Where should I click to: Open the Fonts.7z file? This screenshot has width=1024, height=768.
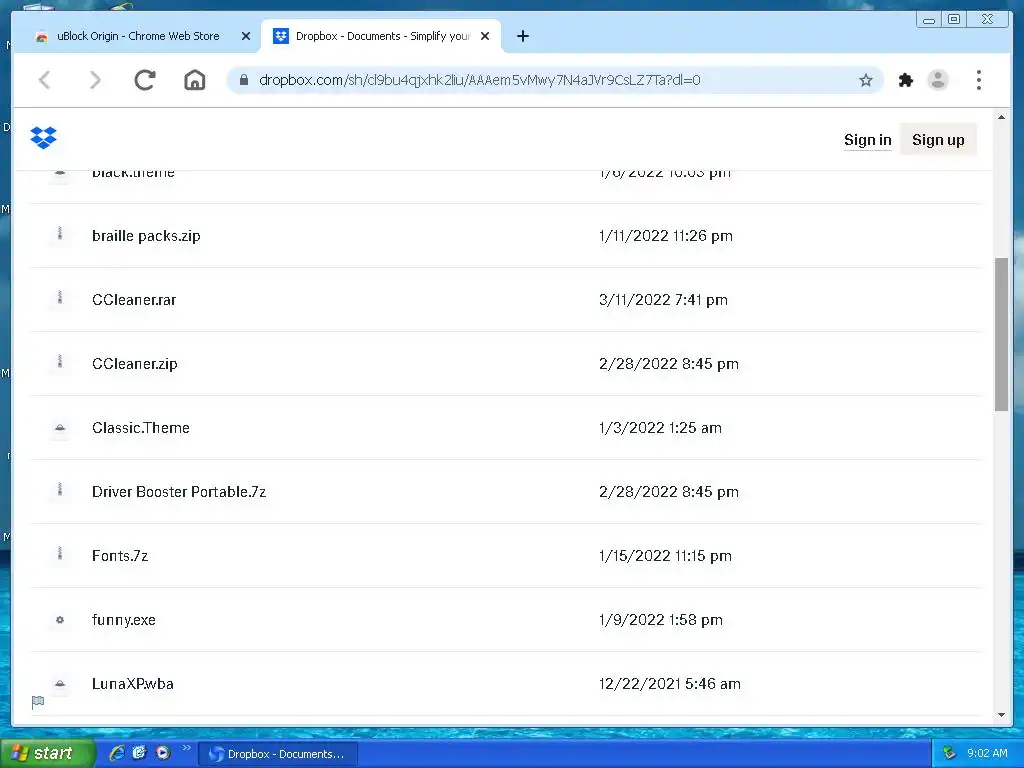(120, 556)
